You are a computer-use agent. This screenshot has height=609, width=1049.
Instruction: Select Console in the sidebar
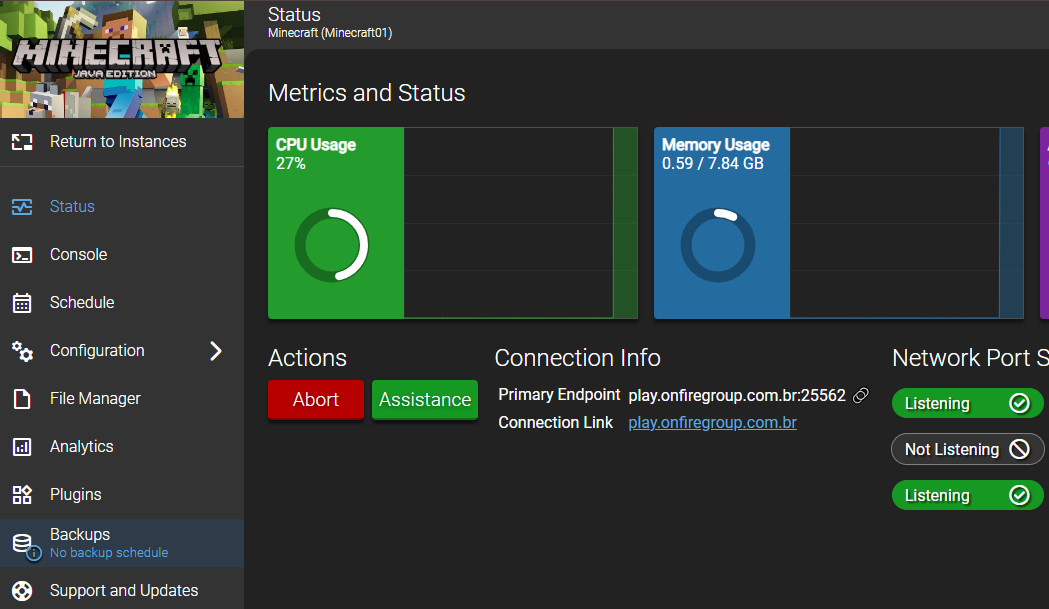click(78, 255)
